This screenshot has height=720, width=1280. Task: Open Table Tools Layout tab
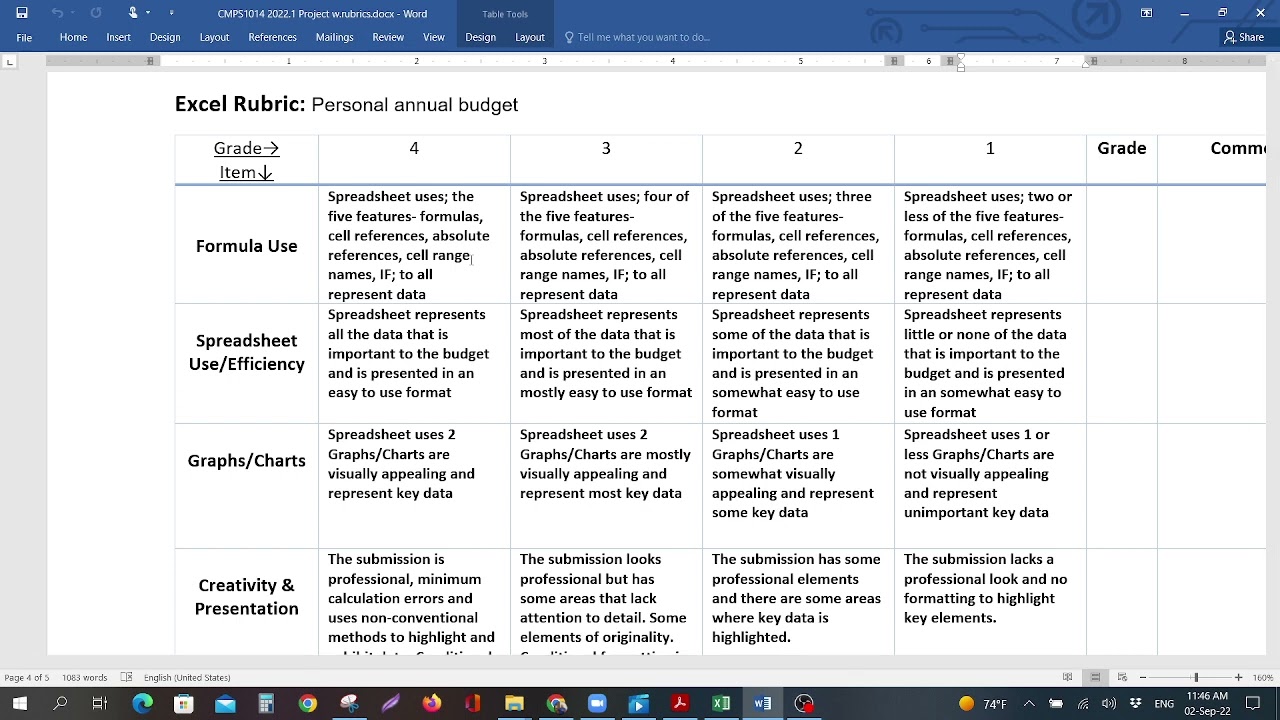[x=530, y=37]
